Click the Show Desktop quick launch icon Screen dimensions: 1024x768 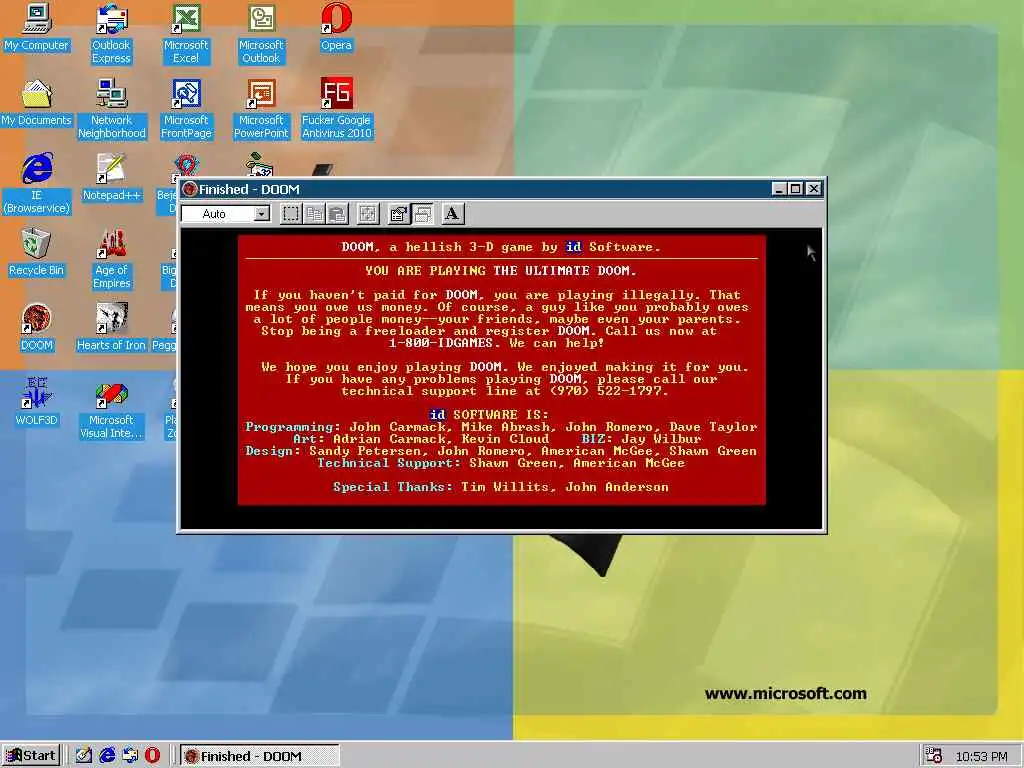84,756
